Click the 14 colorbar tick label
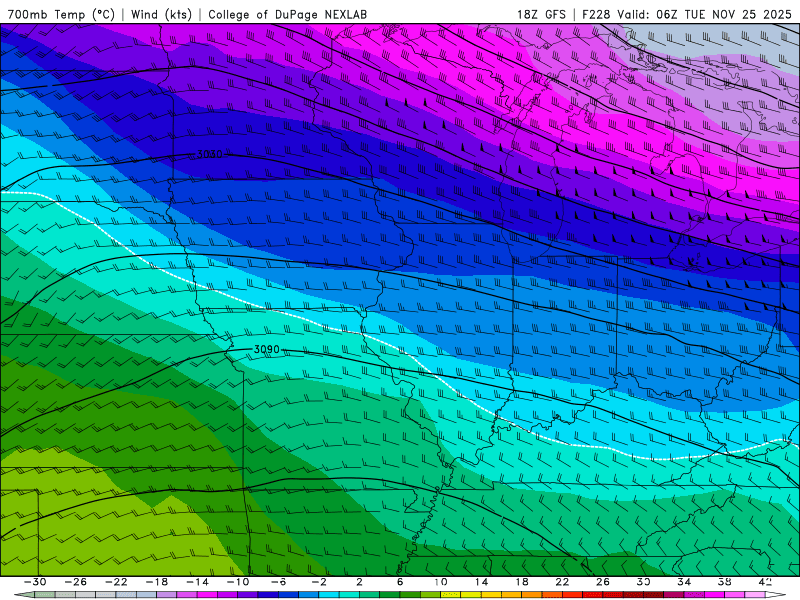 pyautogui.click(x=481, y=582)
